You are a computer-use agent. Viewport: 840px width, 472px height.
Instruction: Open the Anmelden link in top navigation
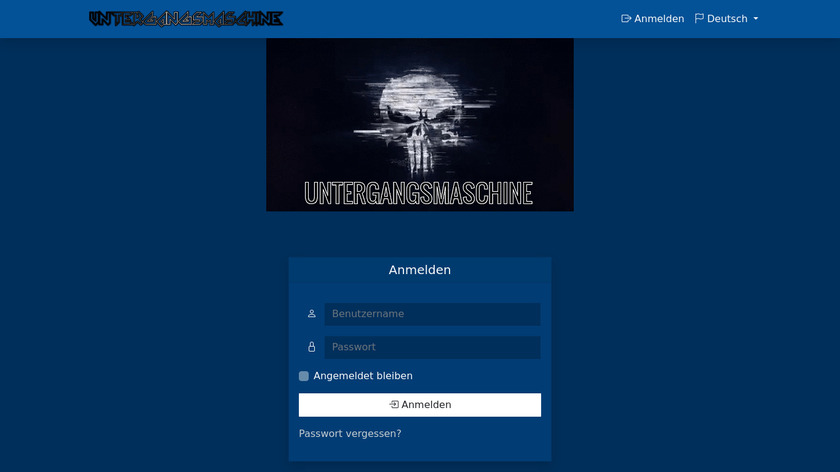pos(652,19)
